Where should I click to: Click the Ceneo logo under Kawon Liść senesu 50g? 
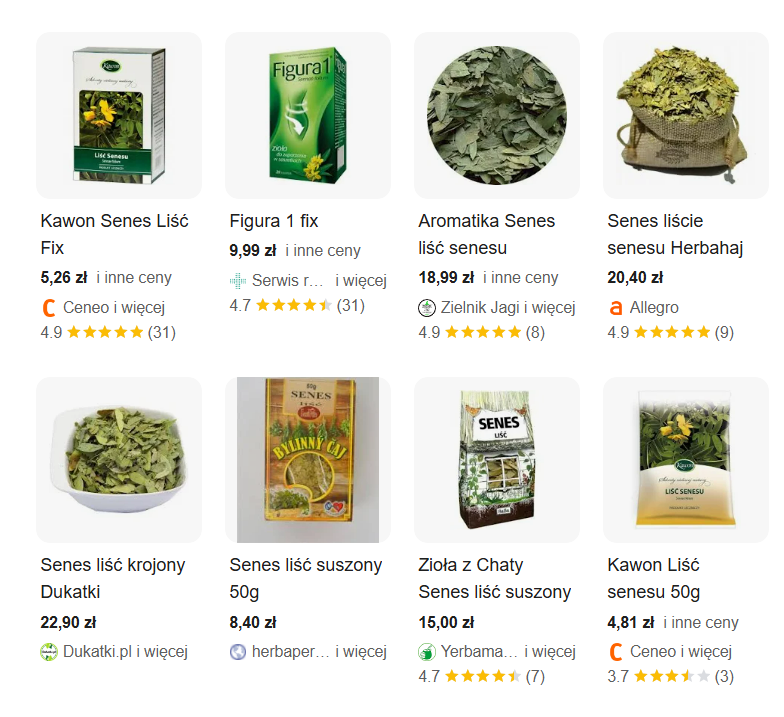tap(616, 652)
